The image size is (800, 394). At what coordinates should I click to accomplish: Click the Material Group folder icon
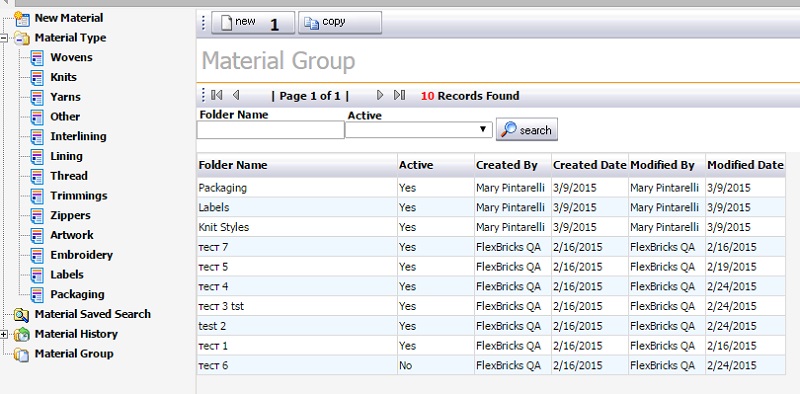(21, 354)
